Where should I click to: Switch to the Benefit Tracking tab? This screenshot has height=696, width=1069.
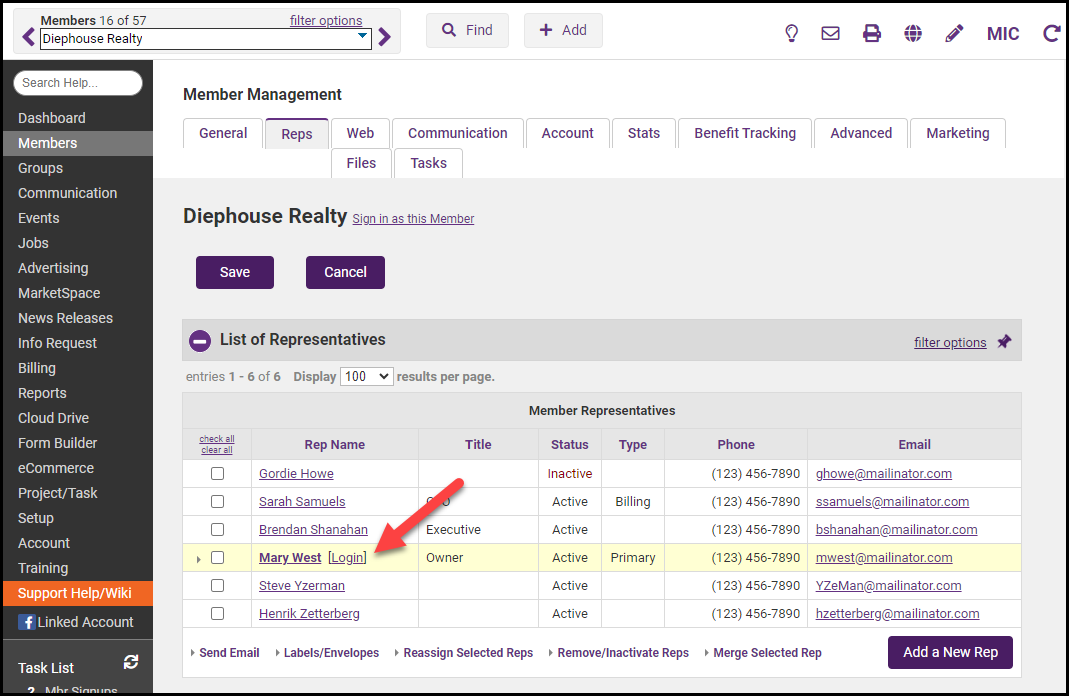745,133
